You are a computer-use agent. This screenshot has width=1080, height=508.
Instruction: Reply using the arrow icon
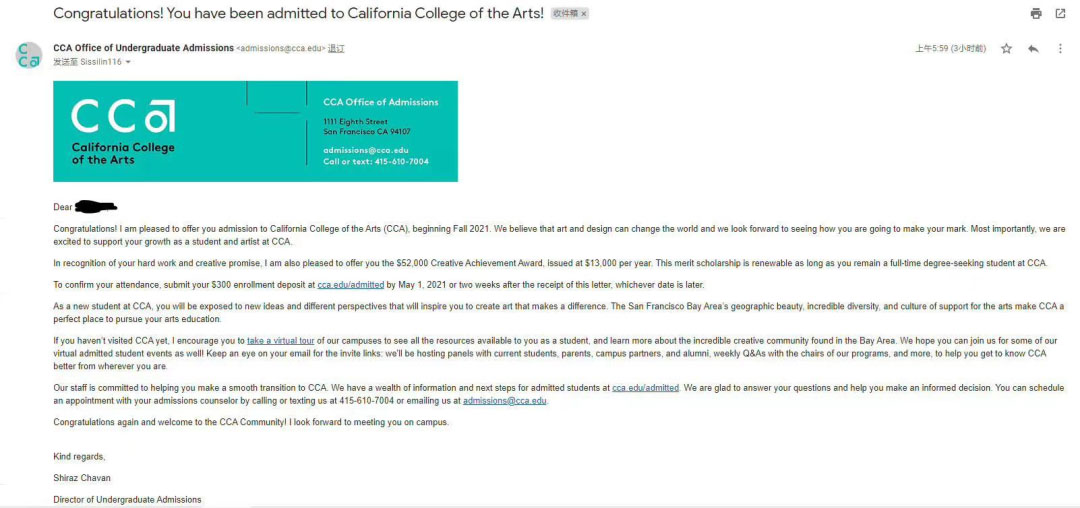[1032, 49]
